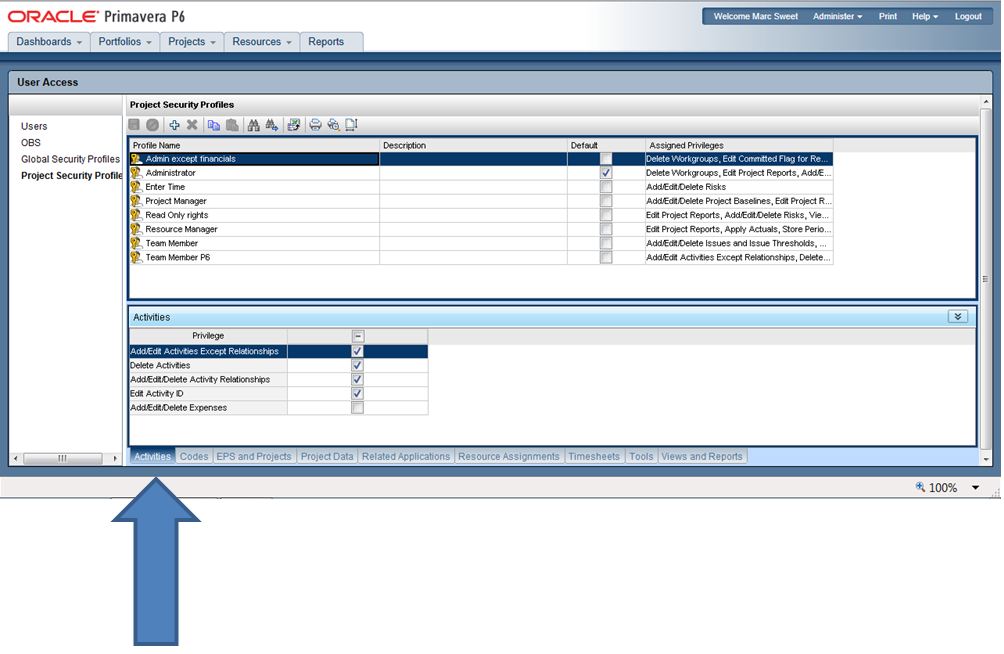Viewport: 1004px width, 654px height.
Task: Click key icon beside Read Only rights
Action: (x=136, y=215)
